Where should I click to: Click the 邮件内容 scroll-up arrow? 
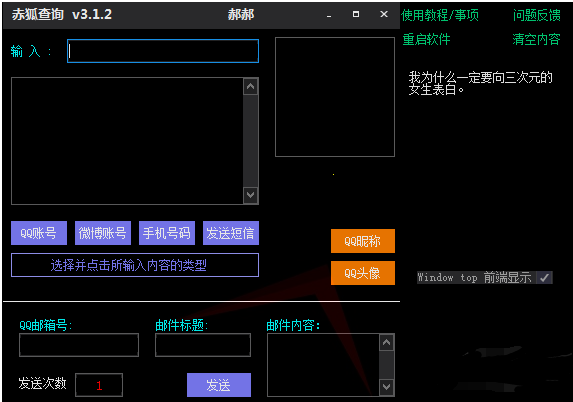pos(387,343)
